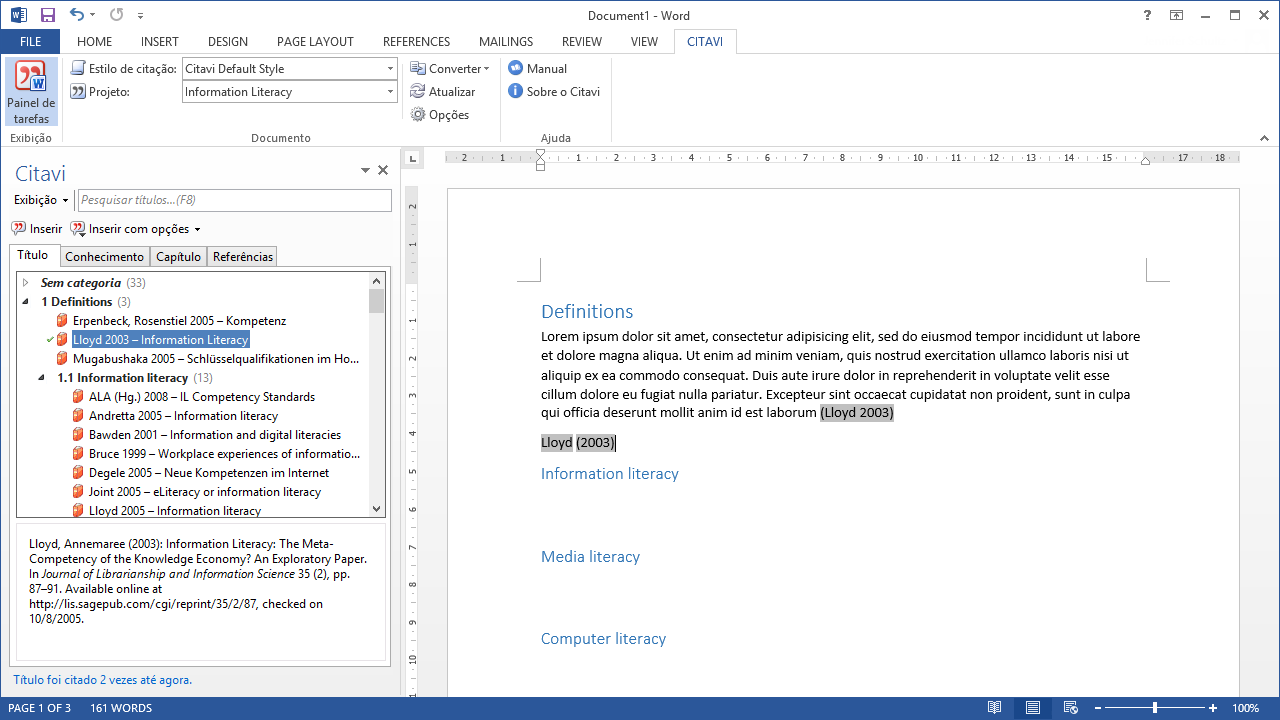Click the reference list scrollbar down arrow
Viewport: 1280px width, 720px height.
coord(377,509)
